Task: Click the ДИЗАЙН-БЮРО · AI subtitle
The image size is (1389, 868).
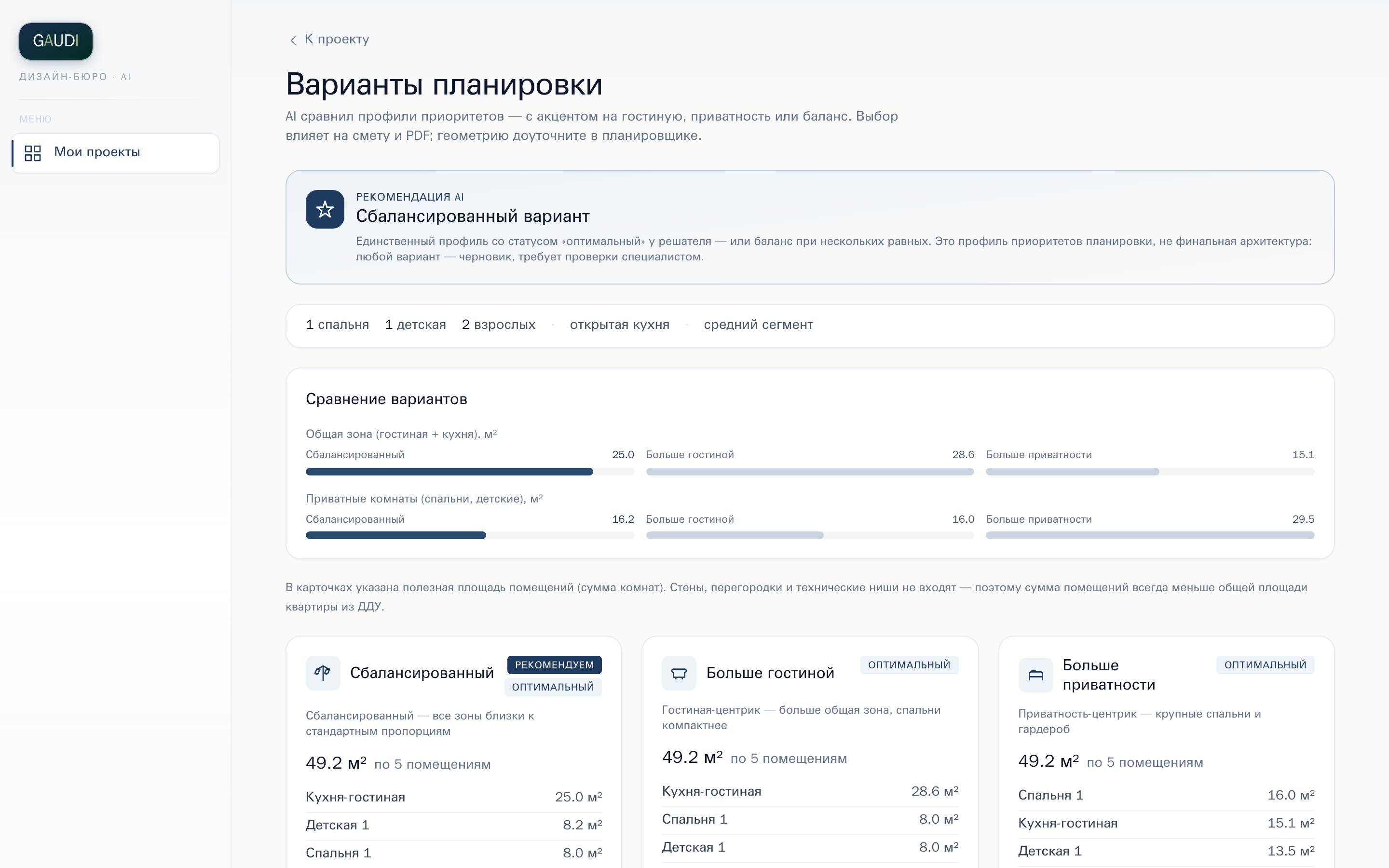Action: [x=75, y=77]
